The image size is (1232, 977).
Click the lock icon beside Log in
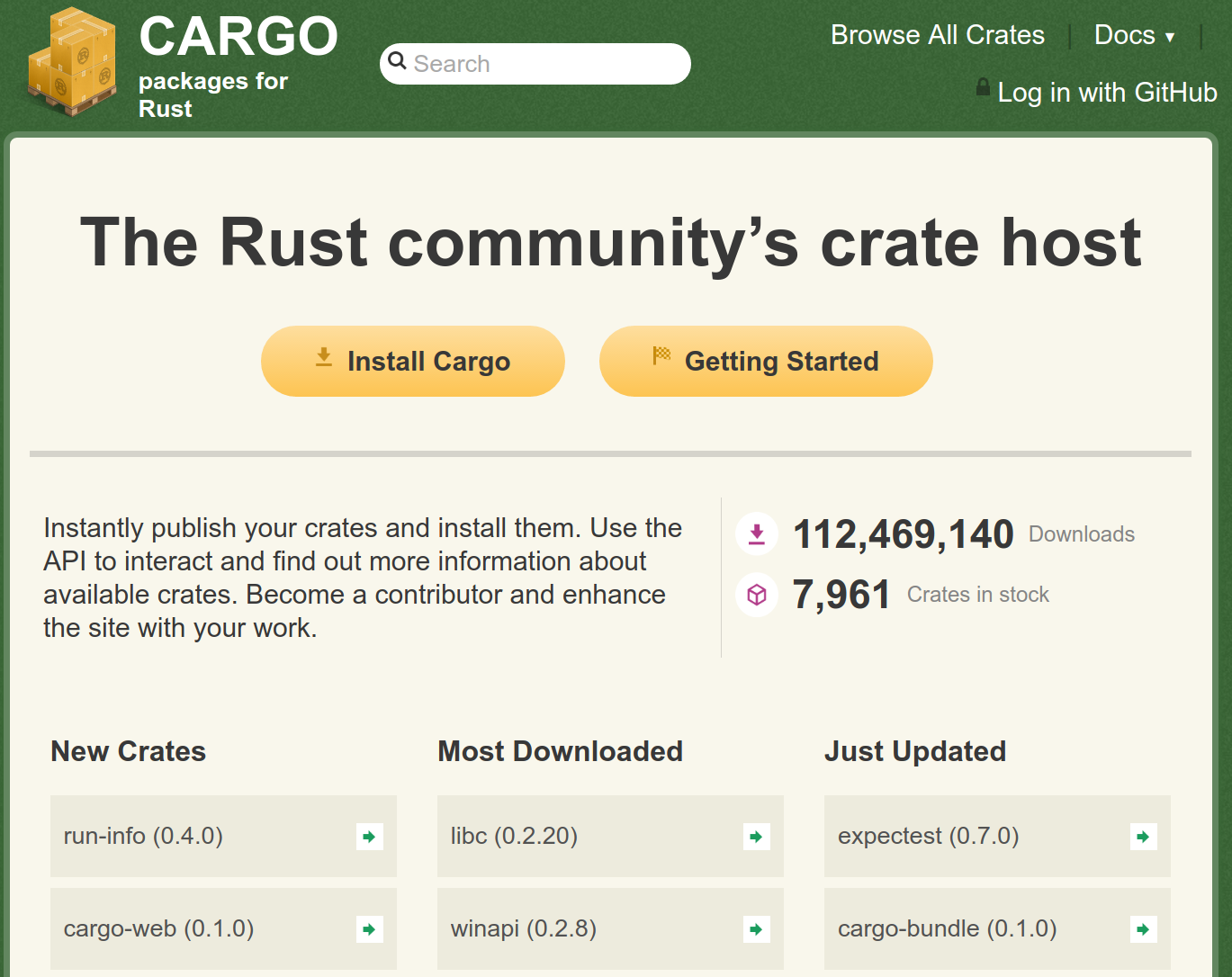983,88
